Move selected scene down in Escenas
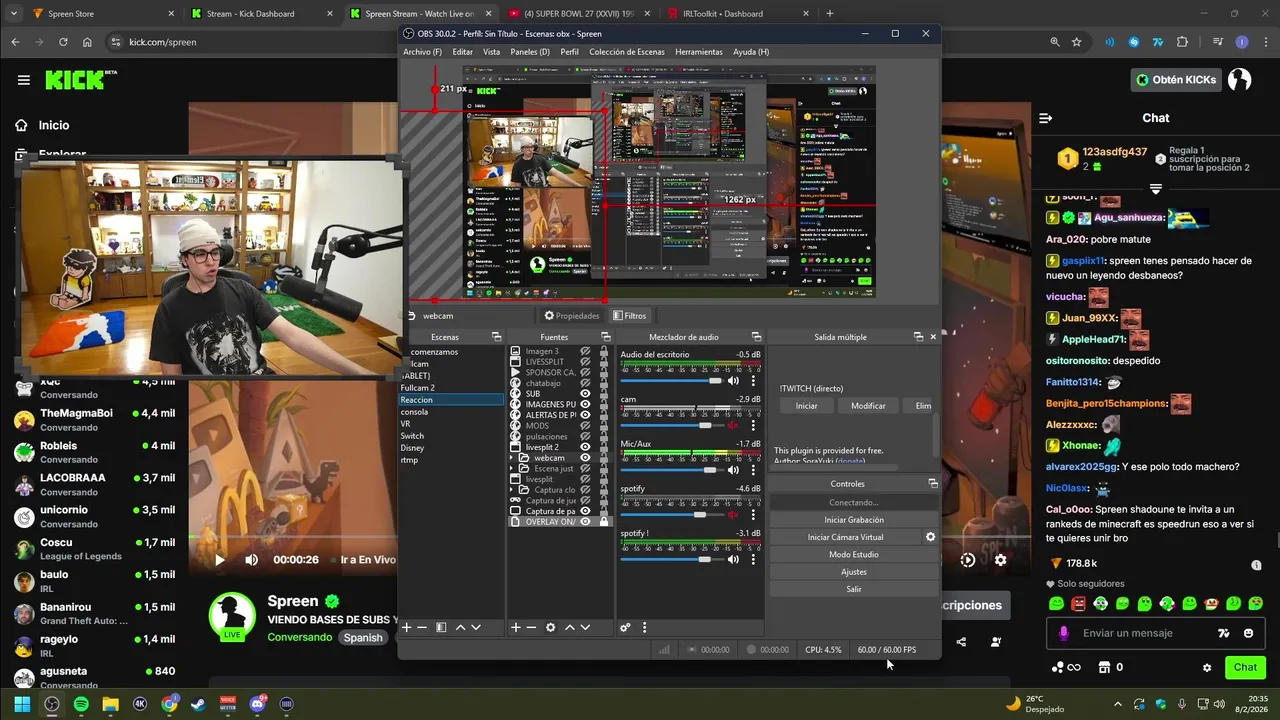 tap(476, 627)
